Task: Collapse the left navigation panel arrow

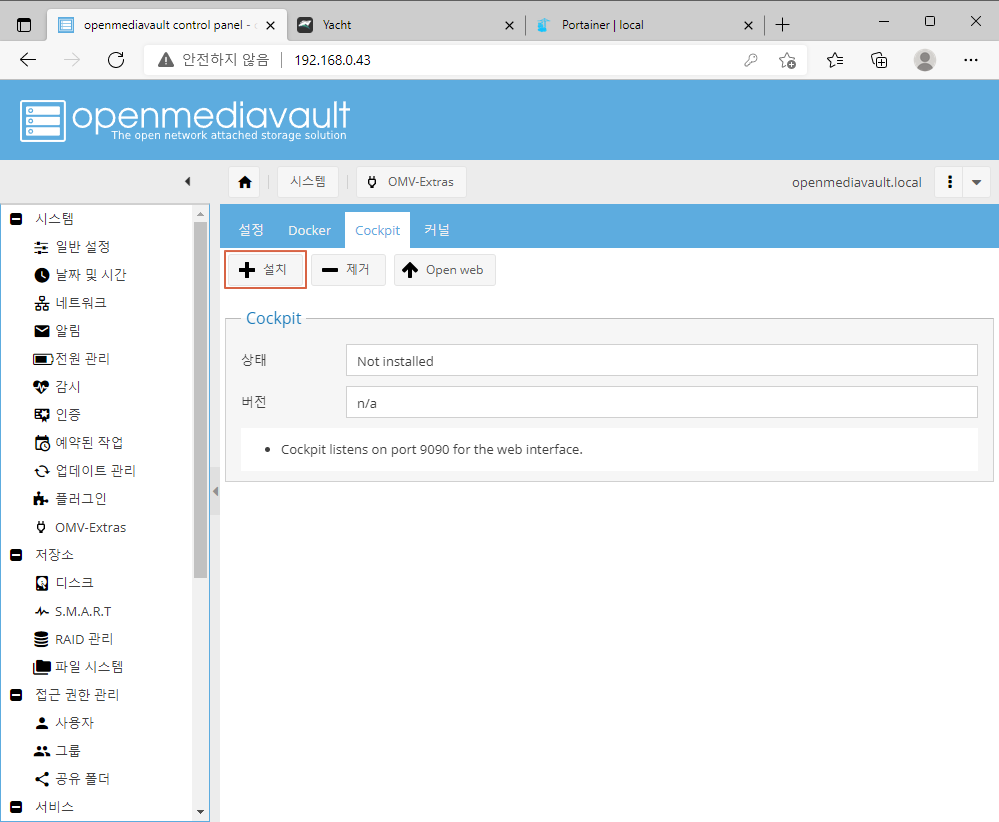Action: (x=187, y=182)
